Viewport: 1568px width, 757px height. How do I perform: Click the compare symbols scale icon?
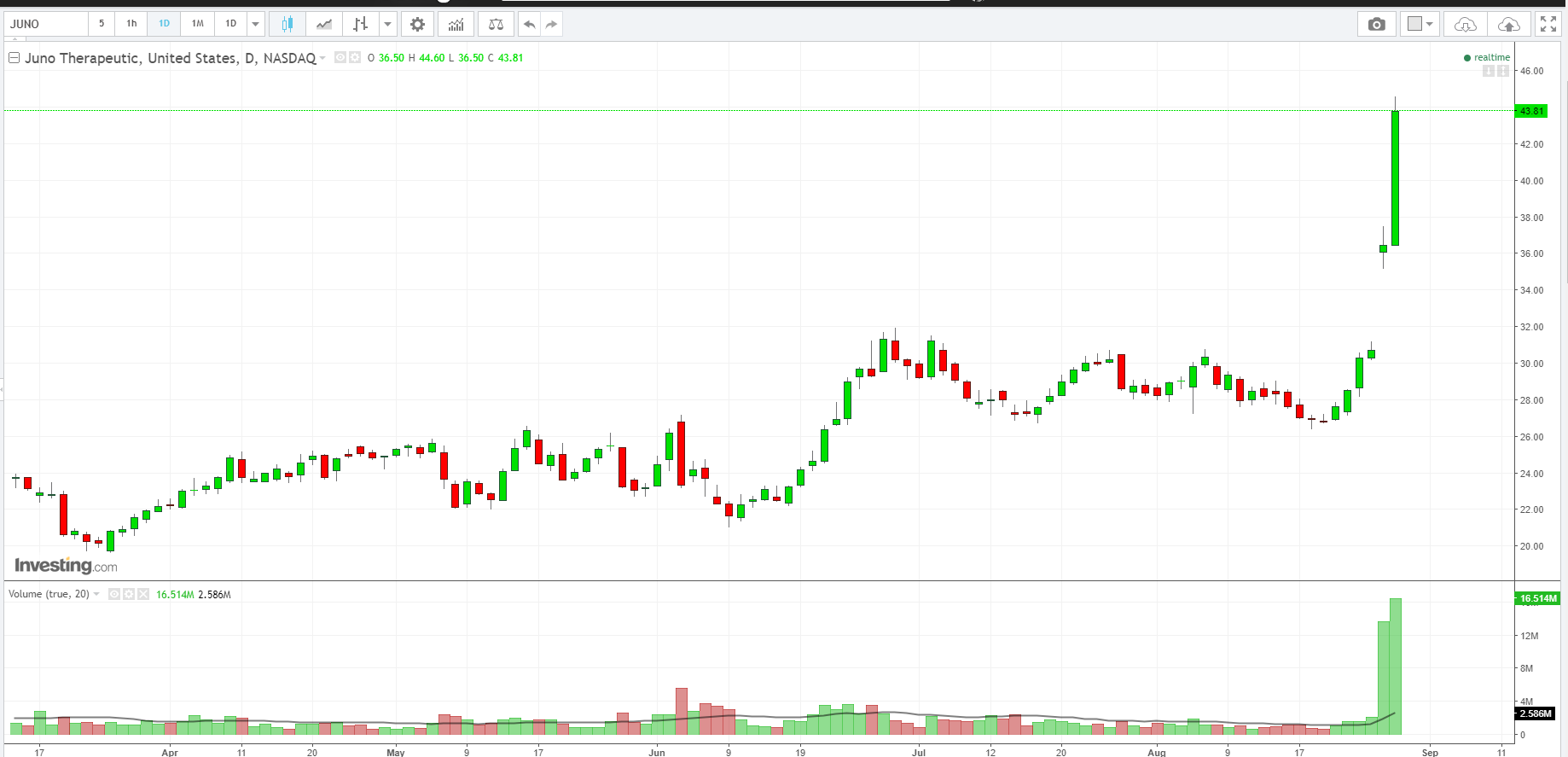point(496,24)
